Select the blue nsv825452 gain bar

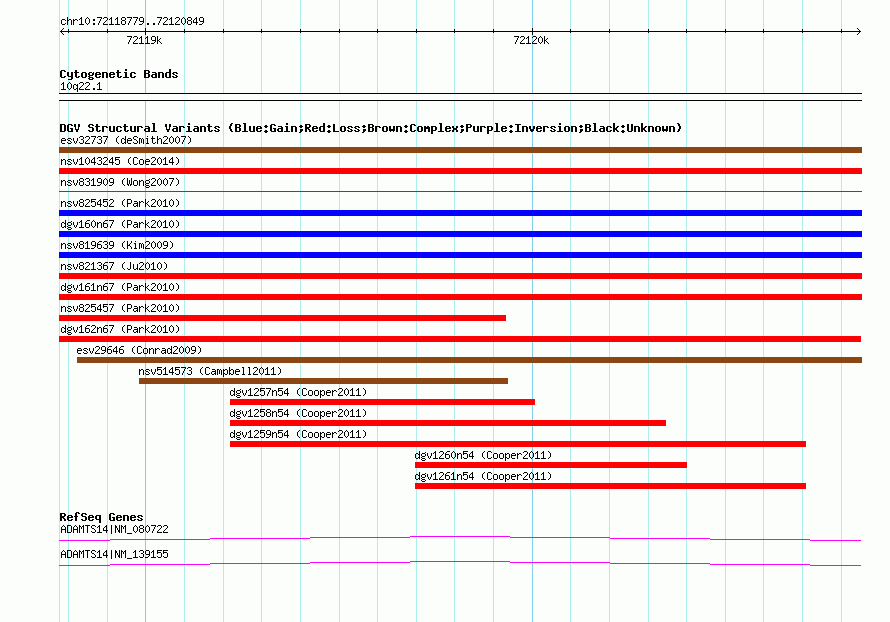pyautogui.click(x=460, y=213)
